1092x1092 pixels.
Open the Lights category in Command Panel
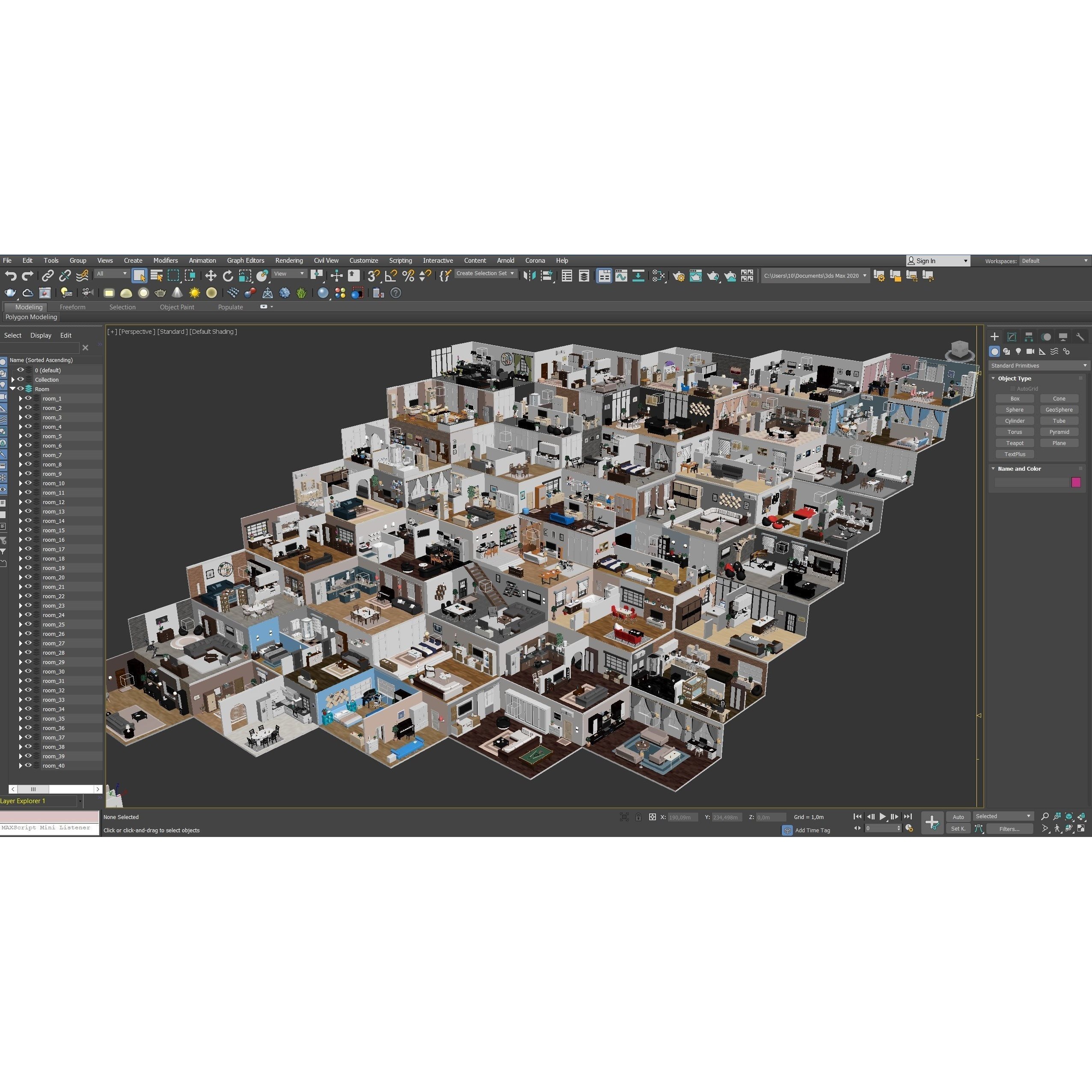tap(1018, 352)
